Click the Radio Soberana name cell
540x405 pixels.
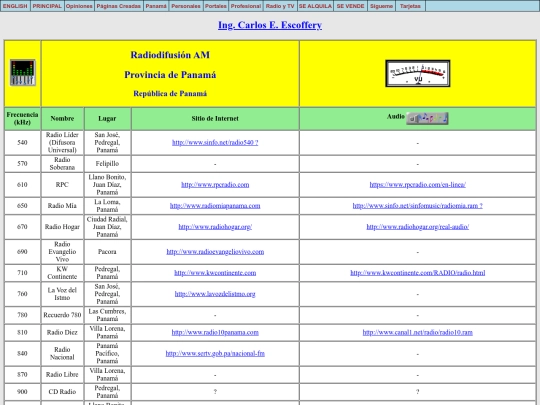62,164
